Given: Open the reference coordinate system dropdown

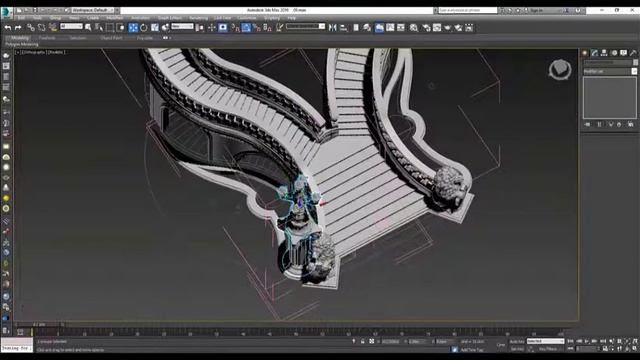Looking at the screenshot, I should 182,27.
